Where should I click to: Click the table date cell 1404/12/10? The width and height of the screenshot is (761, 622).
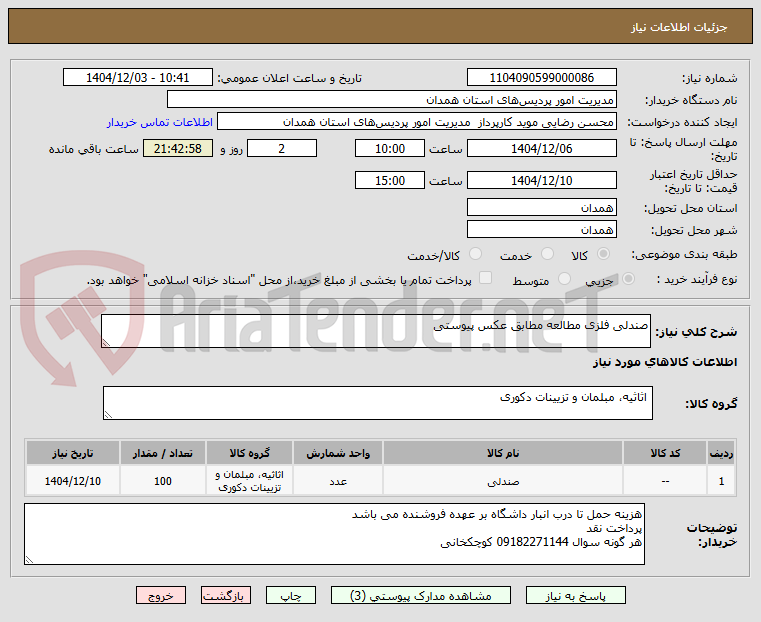(73, 481)
